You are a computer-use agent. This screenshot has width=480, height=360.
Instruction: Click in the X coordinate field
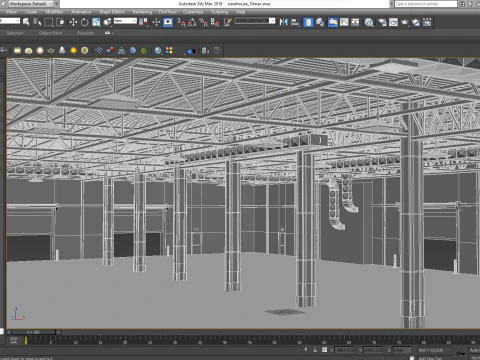(x=344, y=350)
